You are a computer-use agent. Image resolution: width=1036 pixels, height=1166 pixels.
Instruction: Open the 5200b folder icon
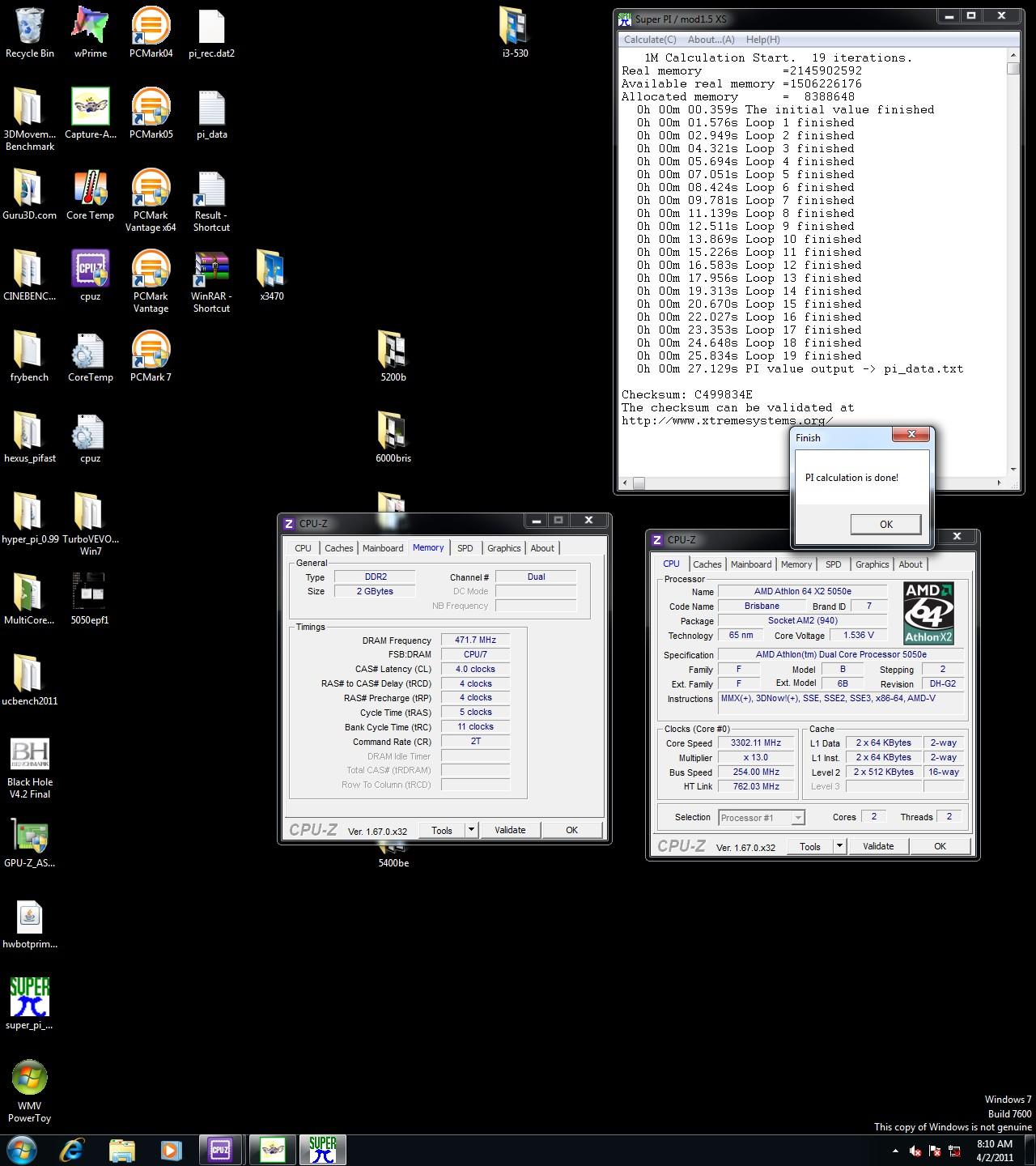pos(393,356)
